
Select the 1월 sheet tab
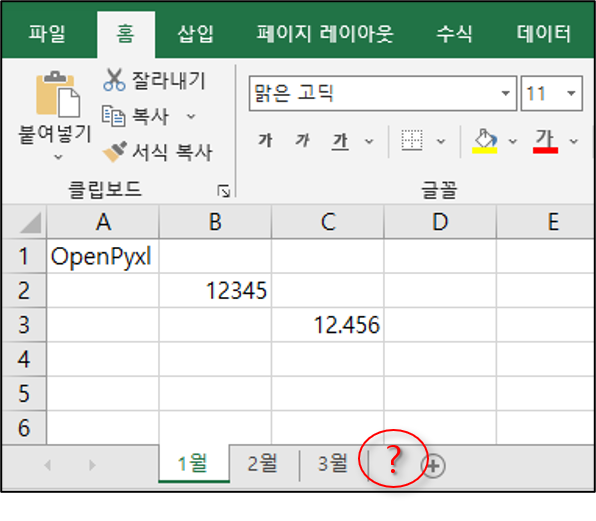[x=194, y=464]
